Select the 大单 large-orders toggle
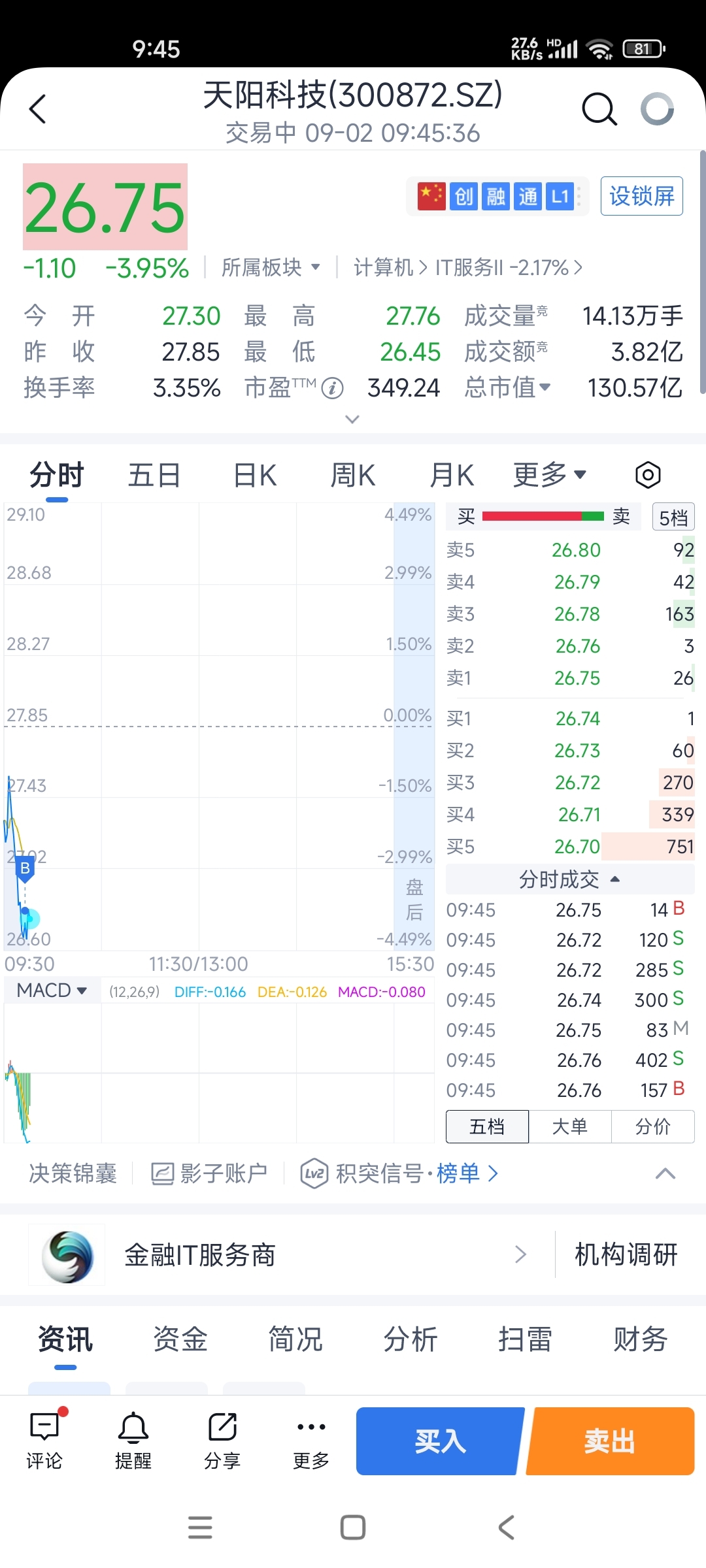706x1568 pixels. tap(570, 1126)
